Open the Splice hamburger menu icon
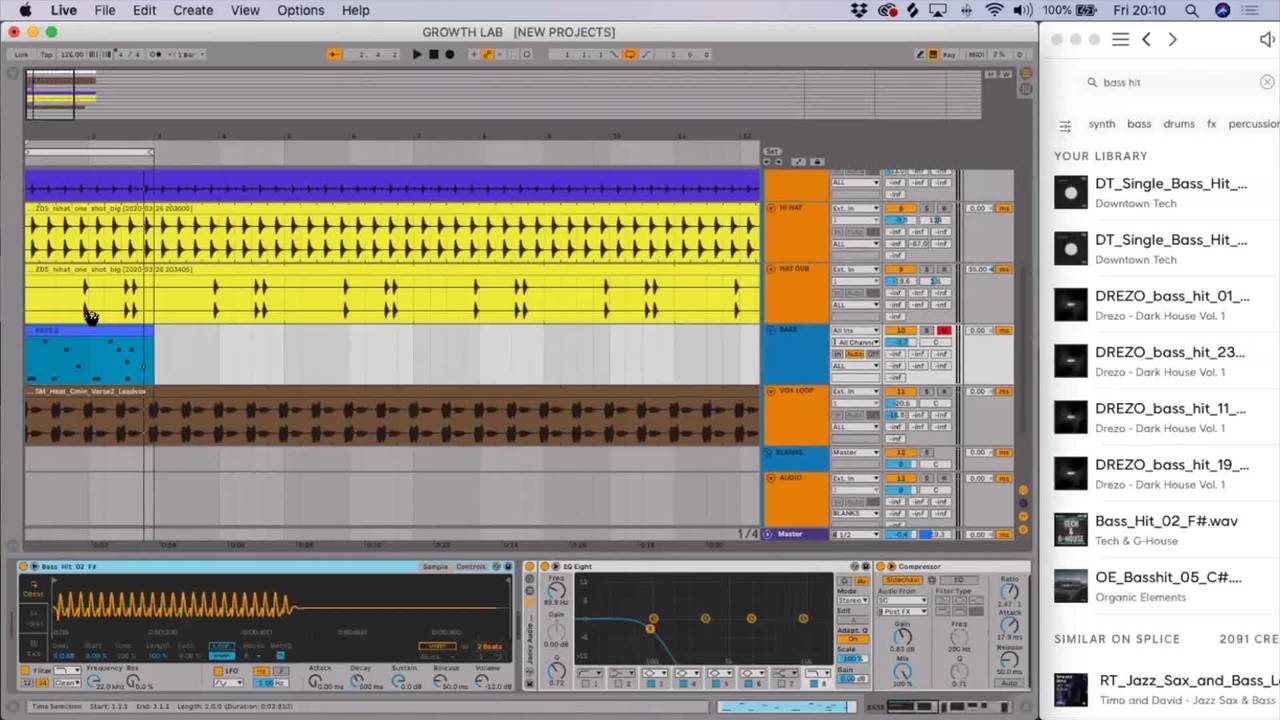Screen dimensions: 1280x720 pyautogui.click(x=1120, y=39)
